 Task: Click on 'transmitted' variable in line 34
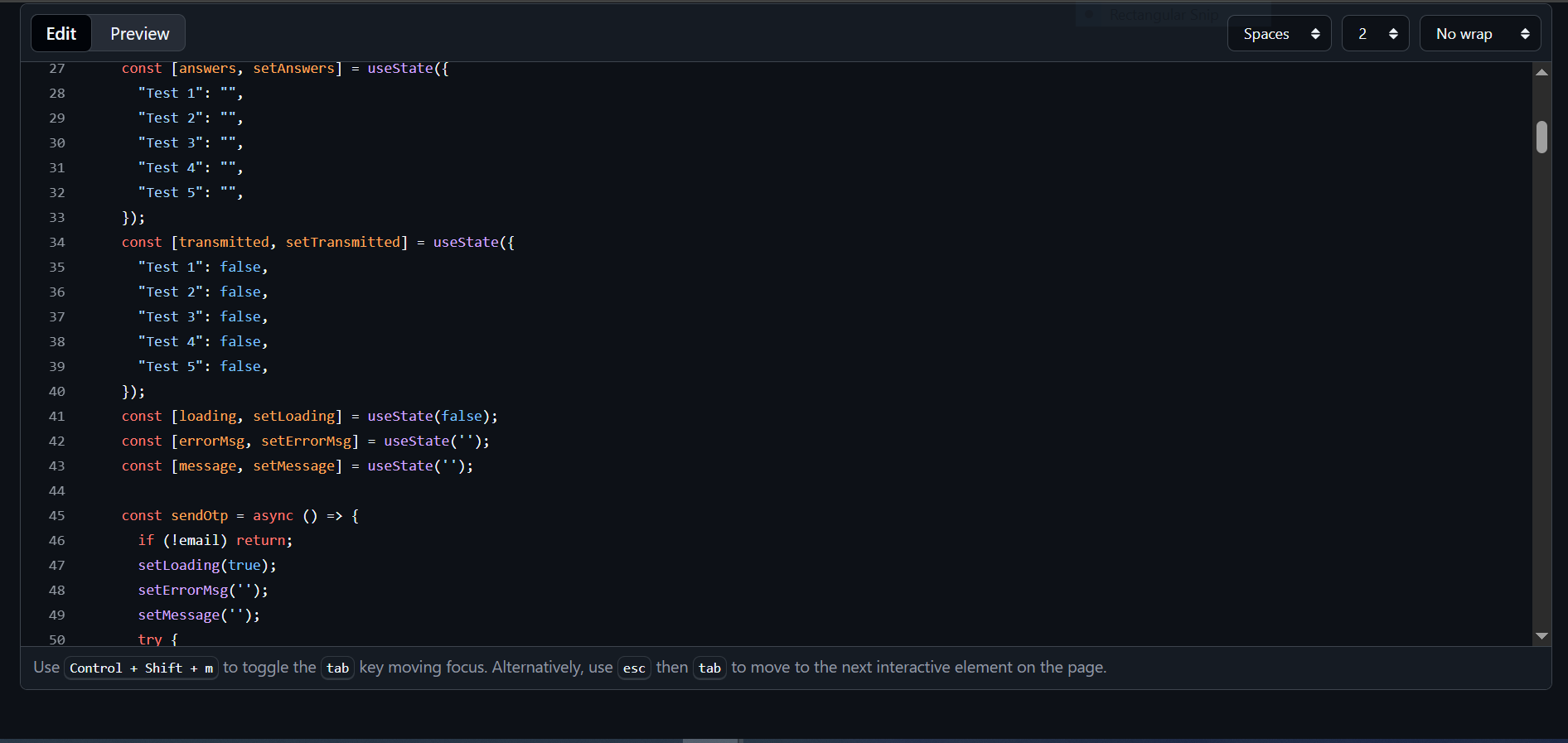(x=224, y=243)
